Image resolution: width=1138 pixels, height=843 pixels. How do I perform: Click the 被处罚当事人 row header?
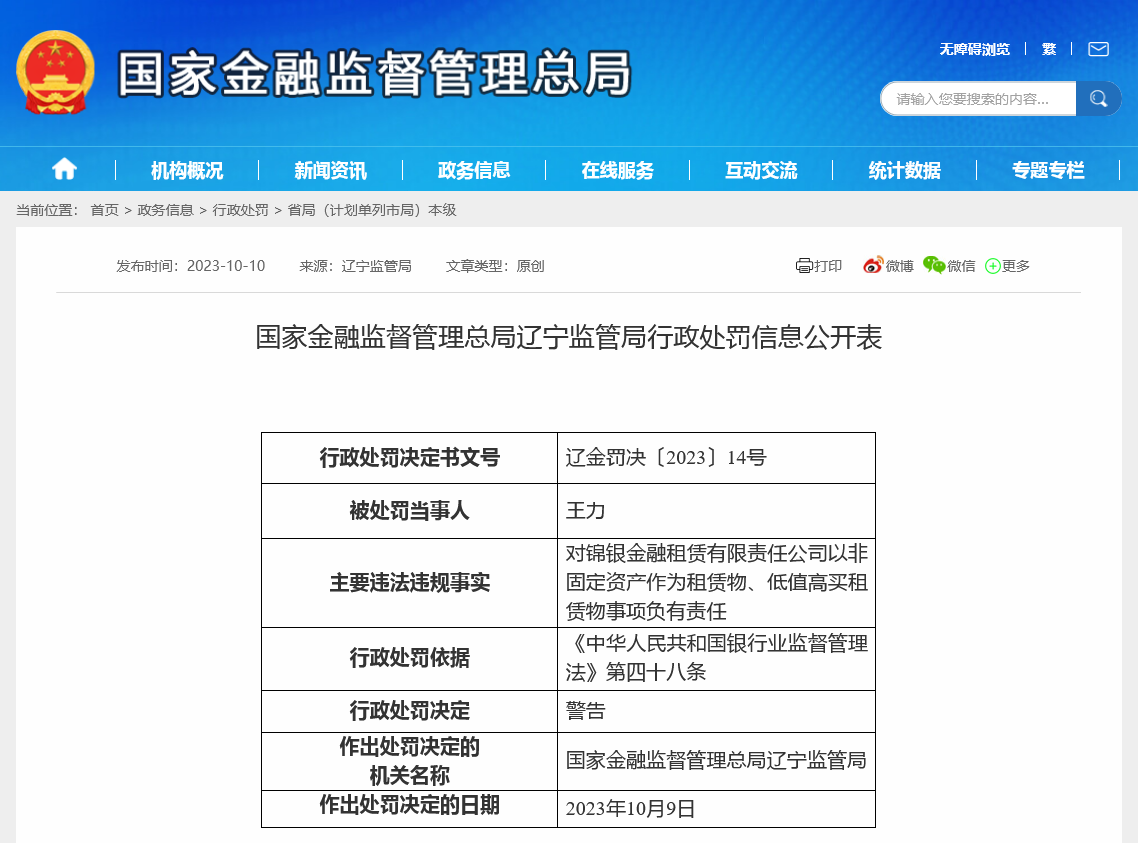(x=409, y=511)
